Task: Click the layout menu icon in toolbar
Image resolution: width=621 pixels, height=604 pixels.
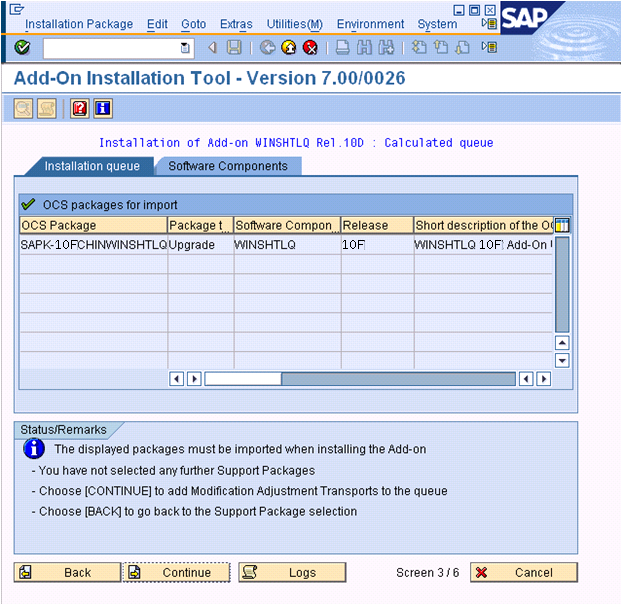Action: click(x=490, y=48)
